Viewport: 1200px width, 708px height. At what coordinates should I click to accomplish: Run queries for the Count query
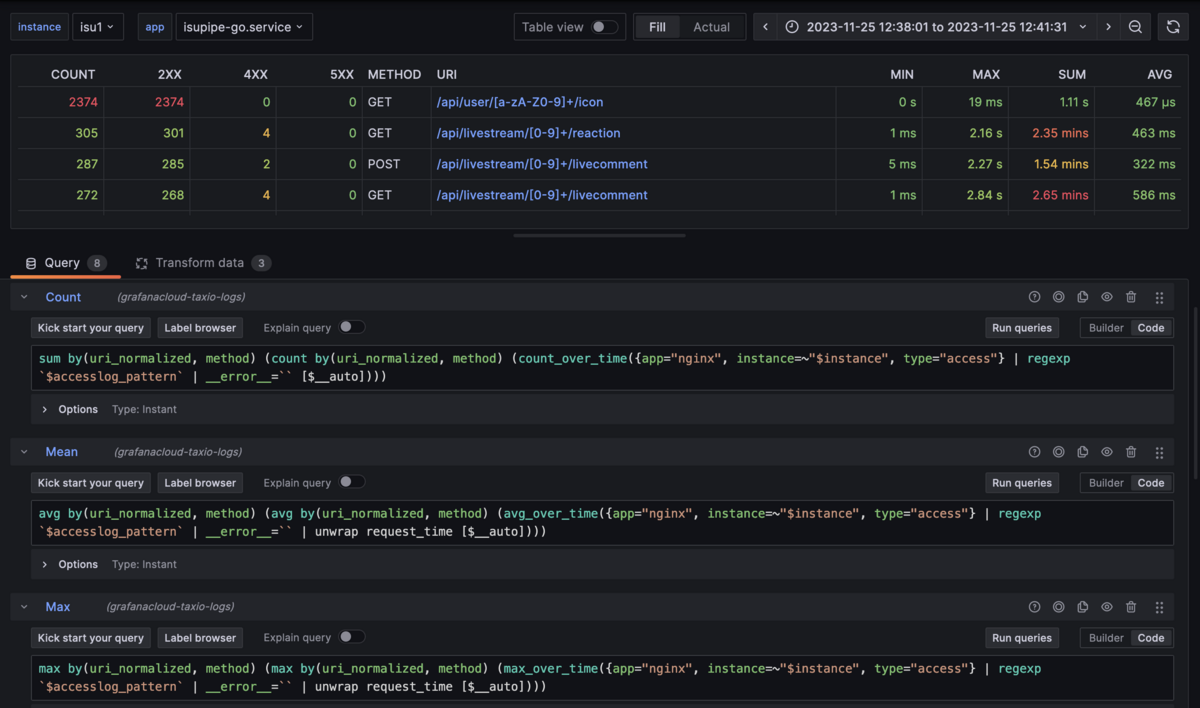point(1022,327)
